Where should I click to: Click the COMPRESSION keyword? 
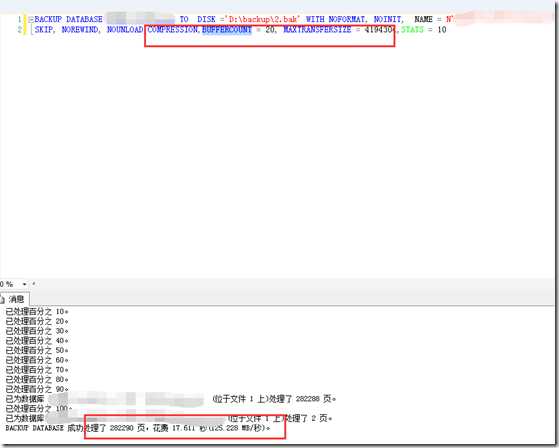tap(173, 30)
